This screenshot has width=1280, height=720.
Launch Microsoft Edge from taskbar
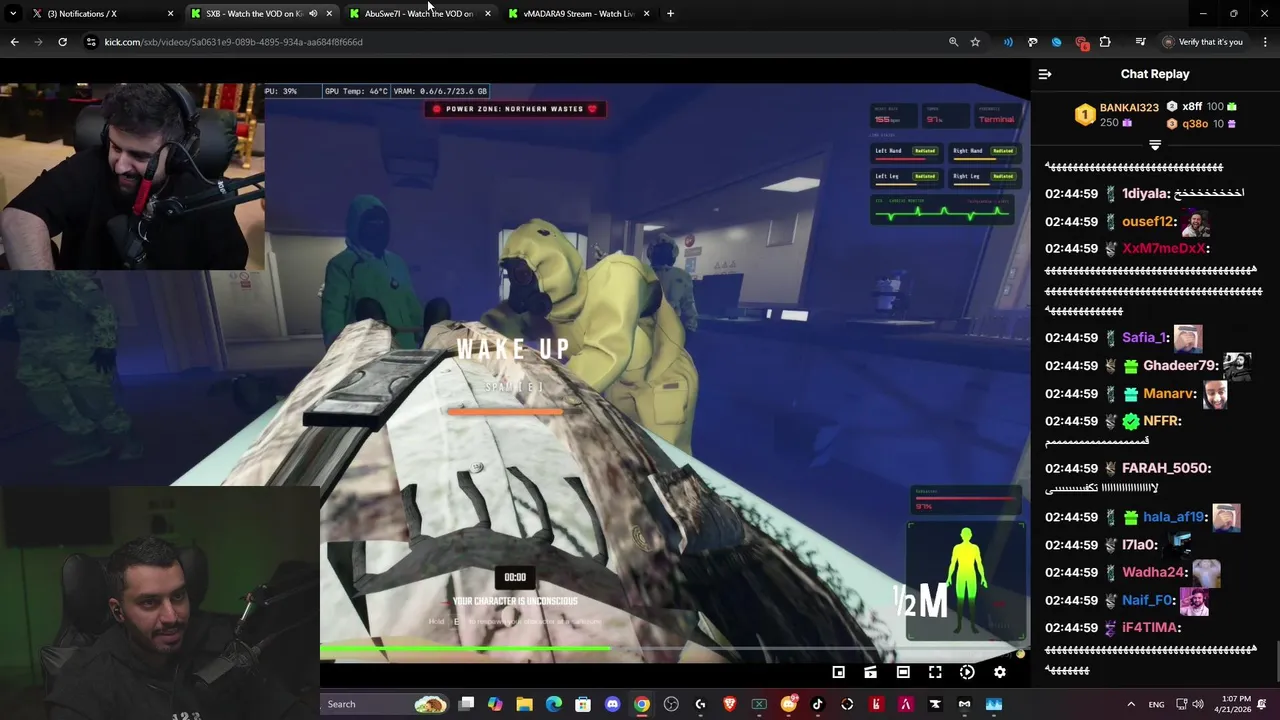[553, 704]
